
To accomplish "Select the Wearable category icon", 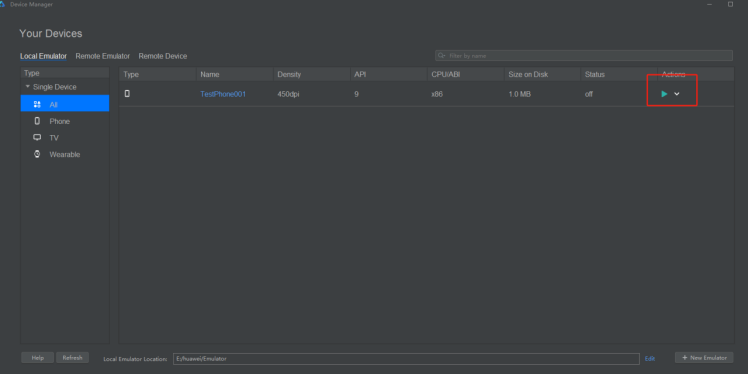I will click(x=37, y=154).
